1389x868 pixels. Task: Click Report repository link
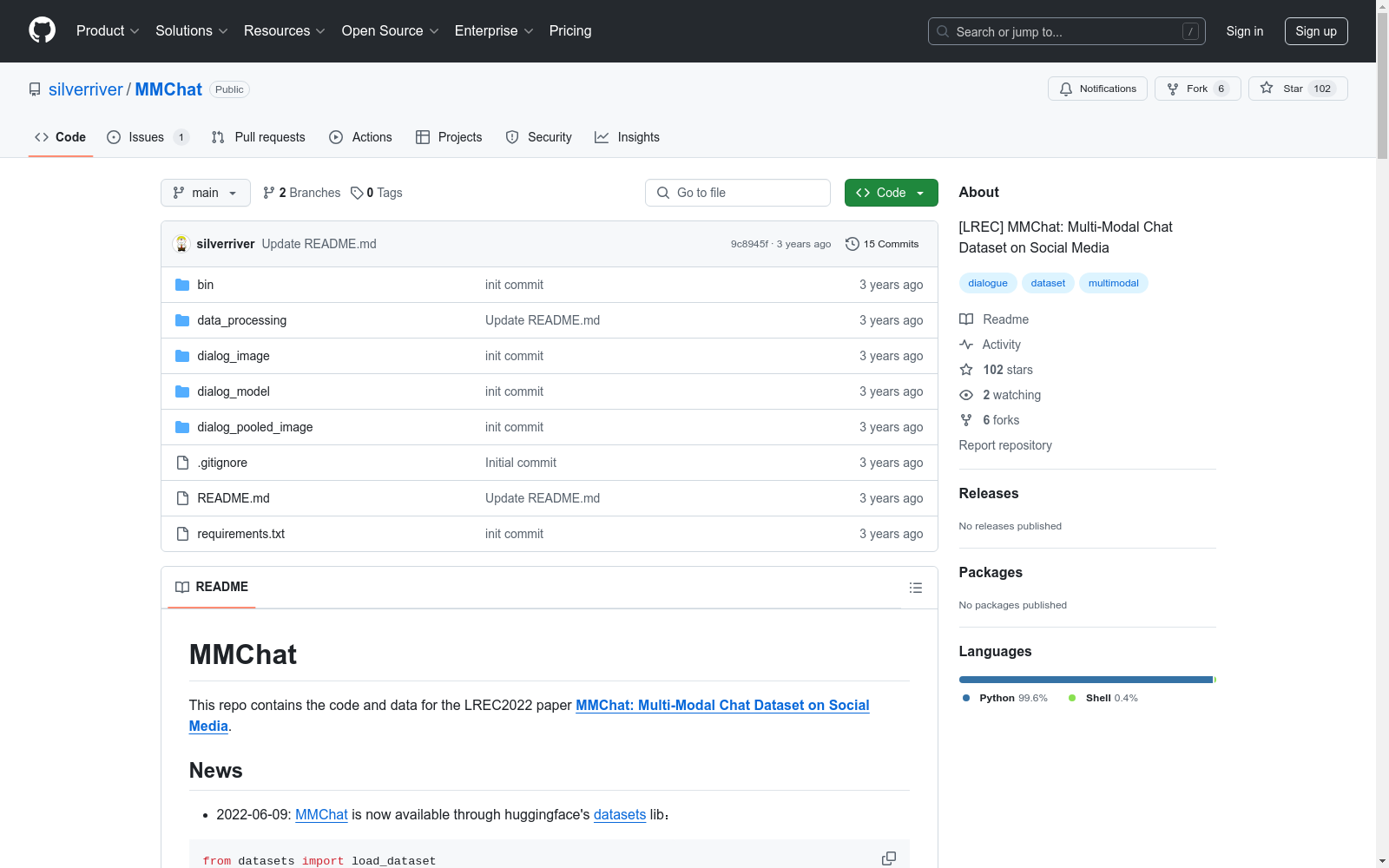tap(1005, 445)
